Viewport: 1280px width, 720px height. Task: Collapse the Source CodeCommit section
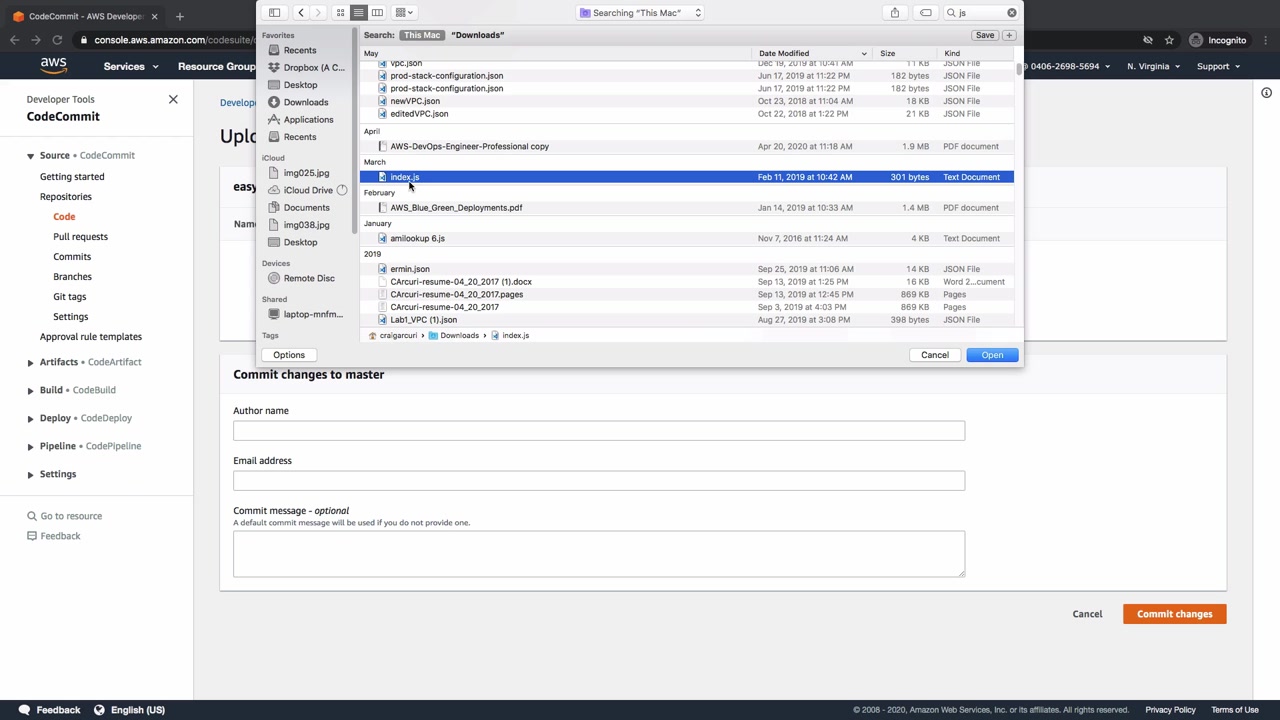30,156
